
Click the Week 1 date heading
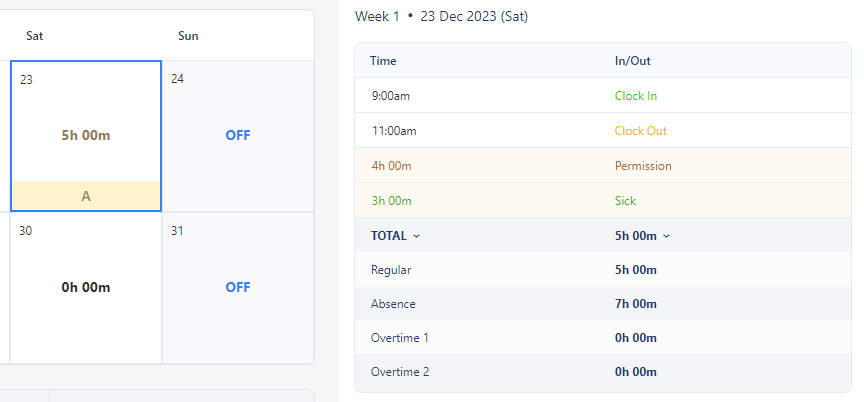click(x=441, y=17)
